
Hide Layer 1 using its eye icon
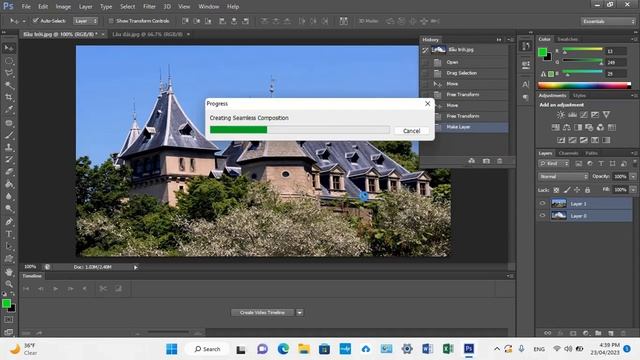(542, 204)
